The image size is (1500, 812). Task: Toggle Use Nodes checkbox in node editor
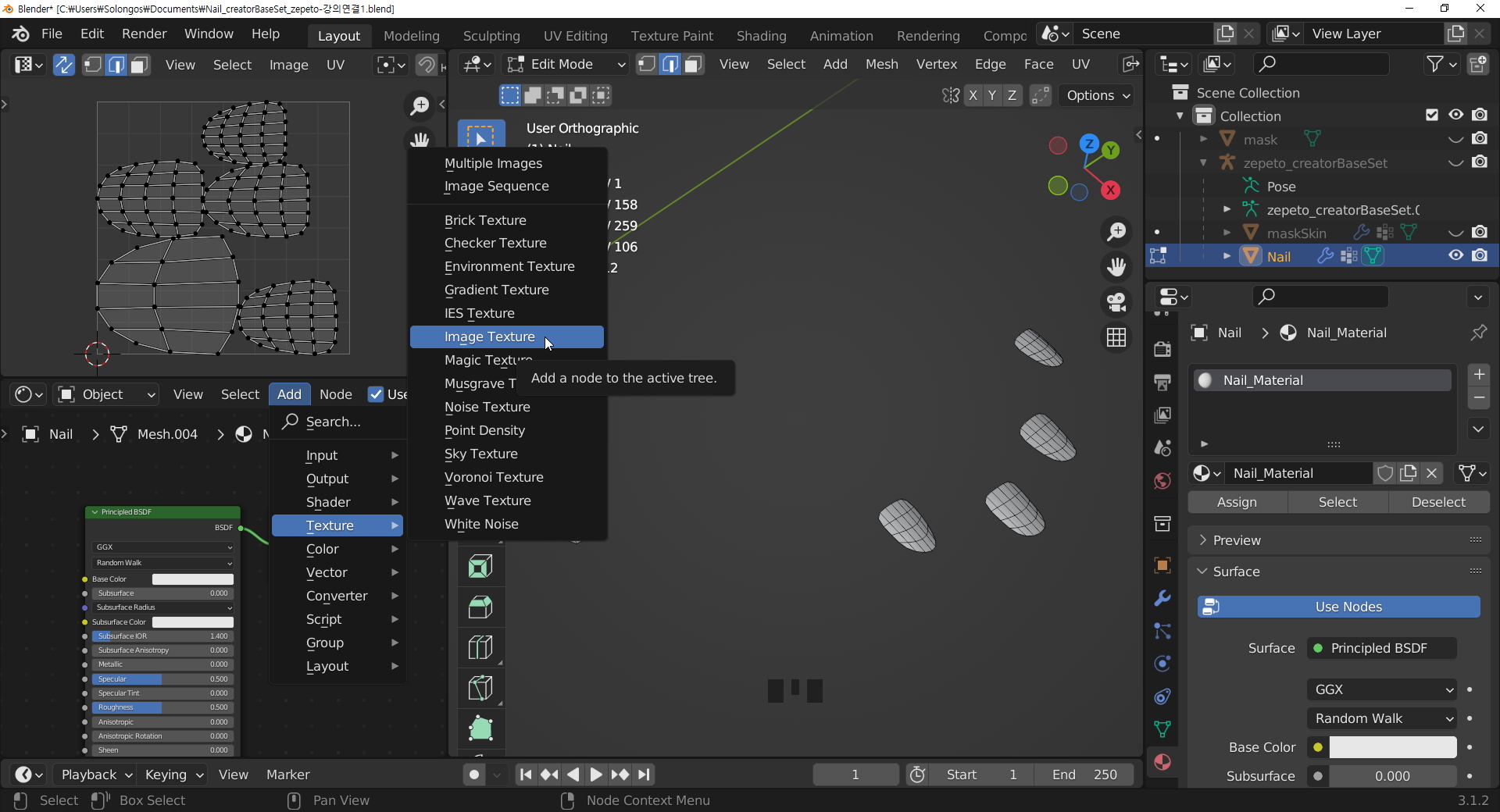tap(376, 394)
